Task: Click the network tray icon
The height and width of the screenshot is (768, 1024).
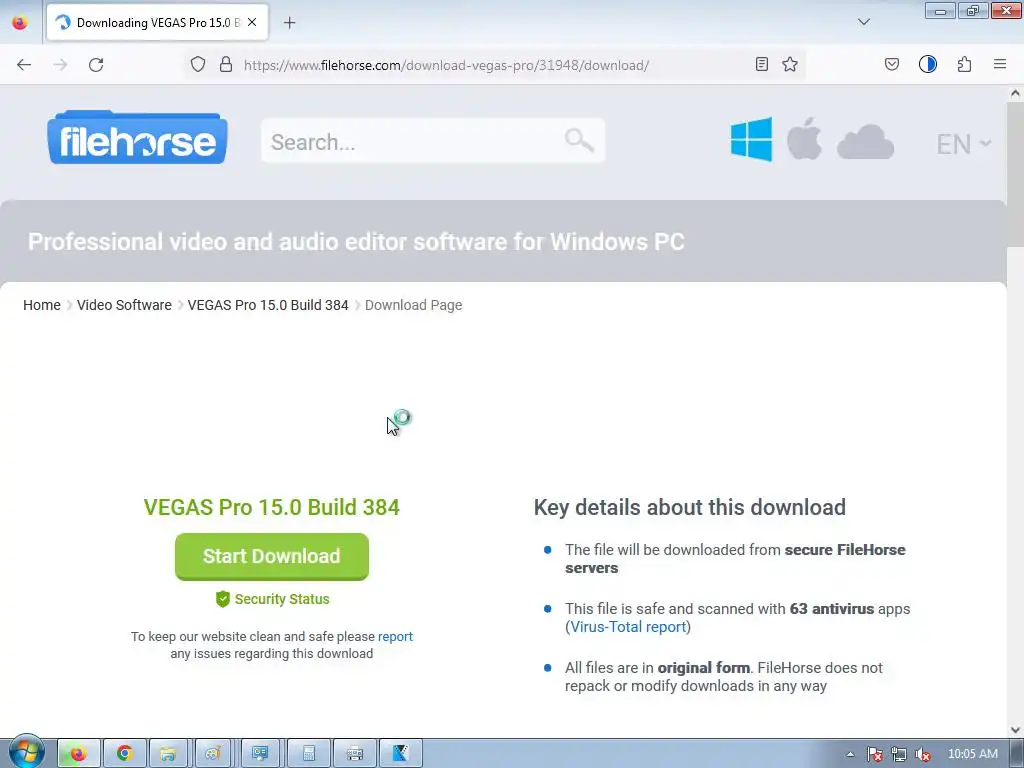Action: (899, 754)
